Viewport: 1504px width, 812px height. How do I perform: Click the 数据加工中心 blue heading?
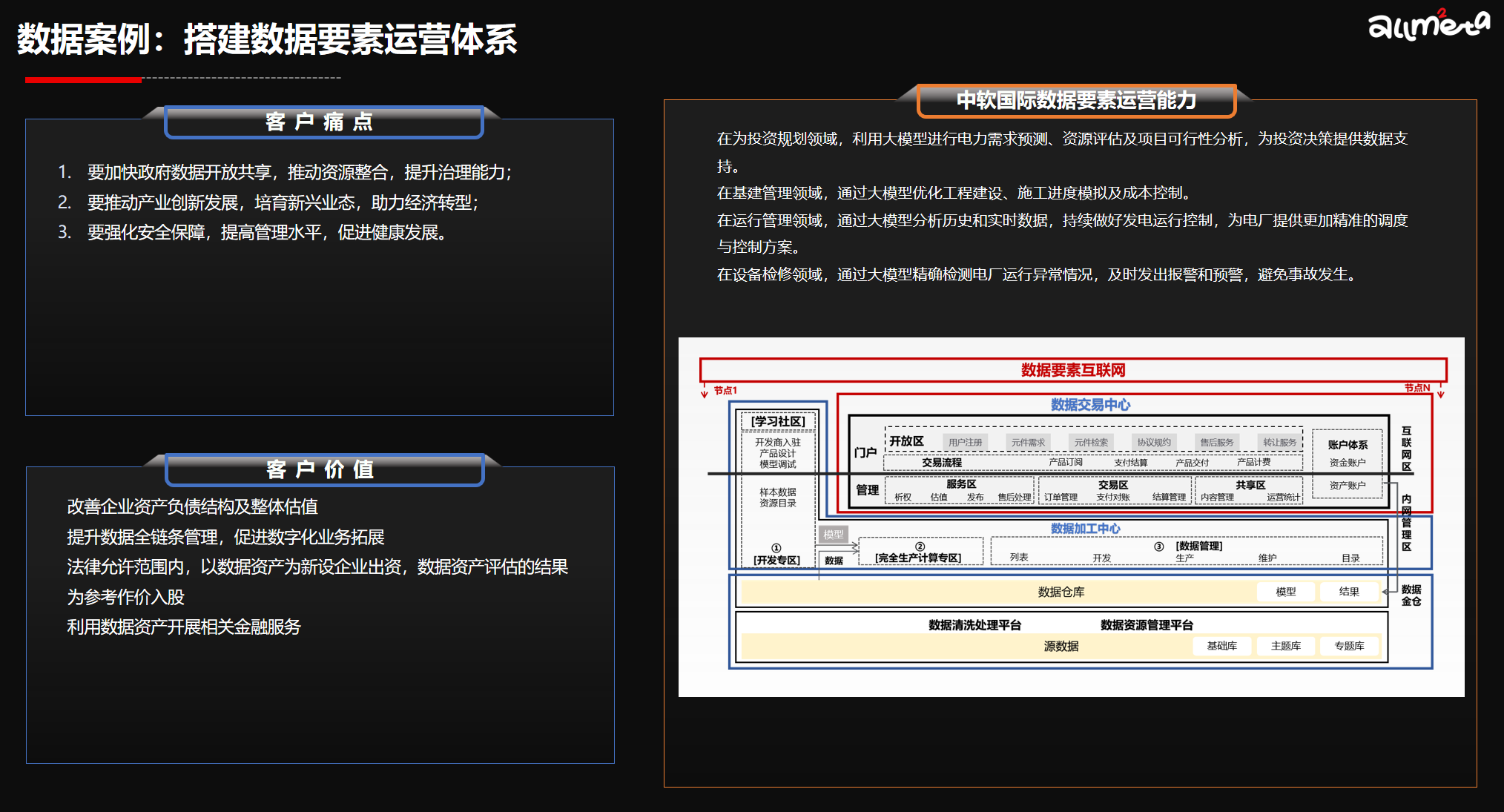1085,529
